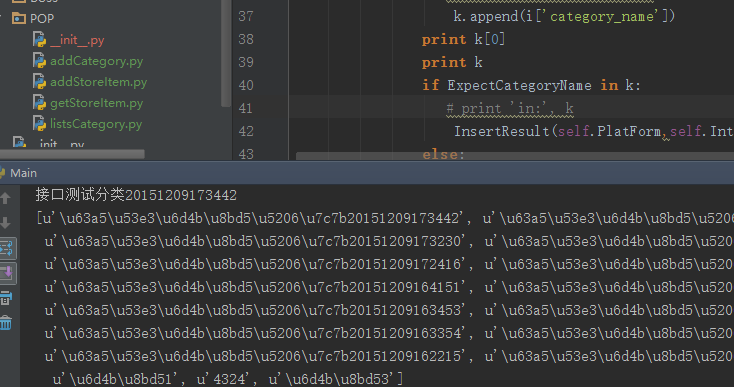
Task: Toggle scroll to end in console
Action: click(x=7, y=273)
